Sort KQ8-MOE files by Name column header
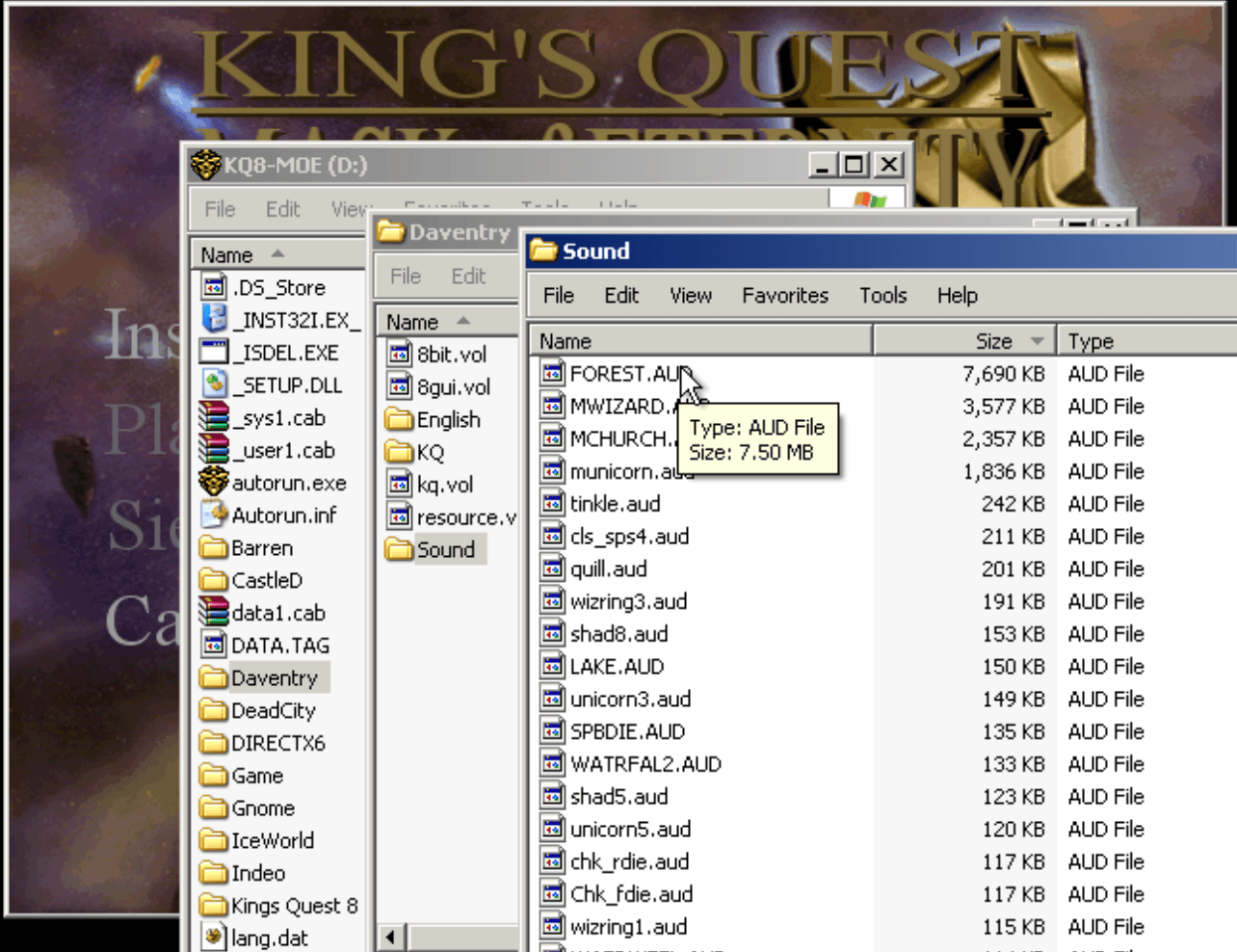Viewport: 1237px width, 952px height. 277,255
